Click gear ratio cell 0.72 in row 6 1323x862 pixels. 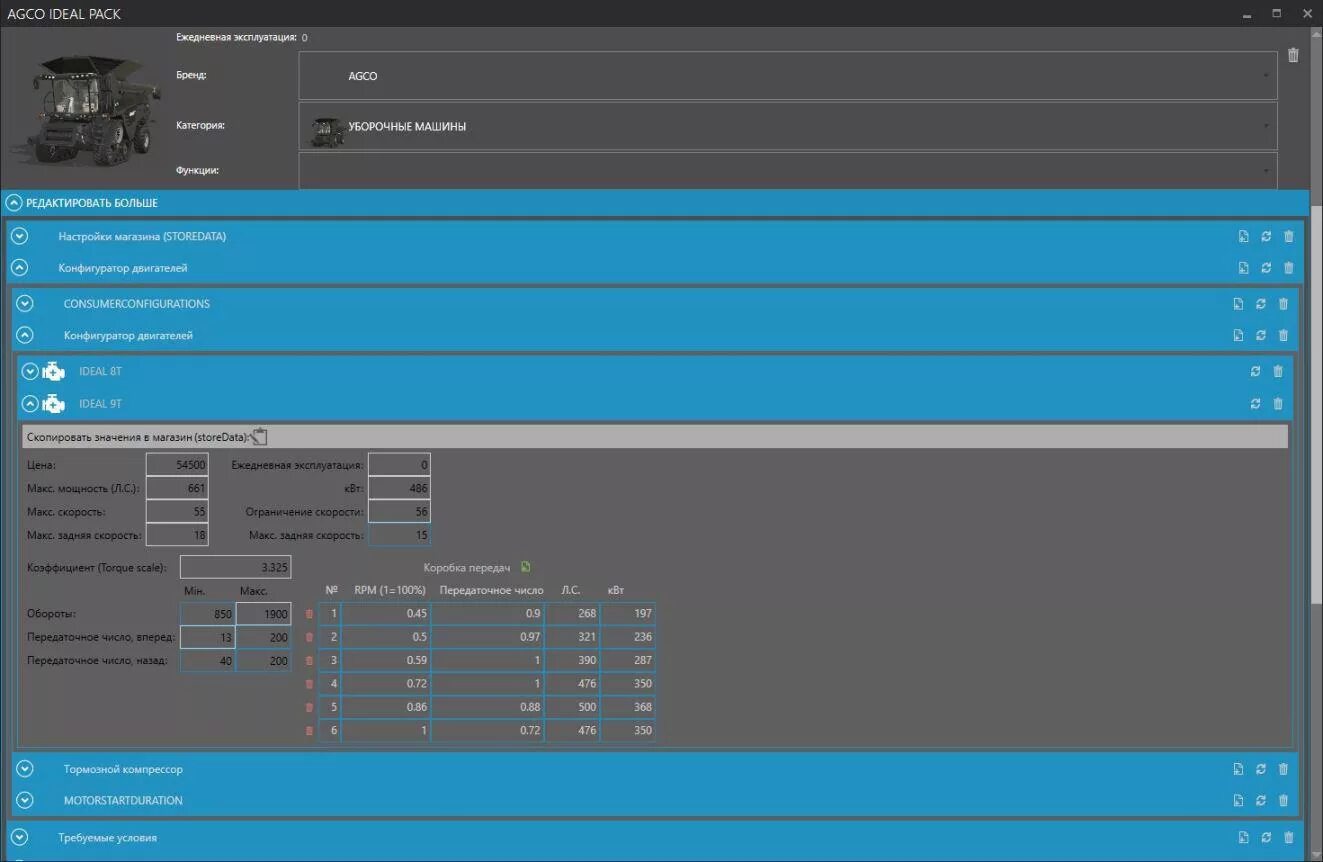(x=488, y=731)
